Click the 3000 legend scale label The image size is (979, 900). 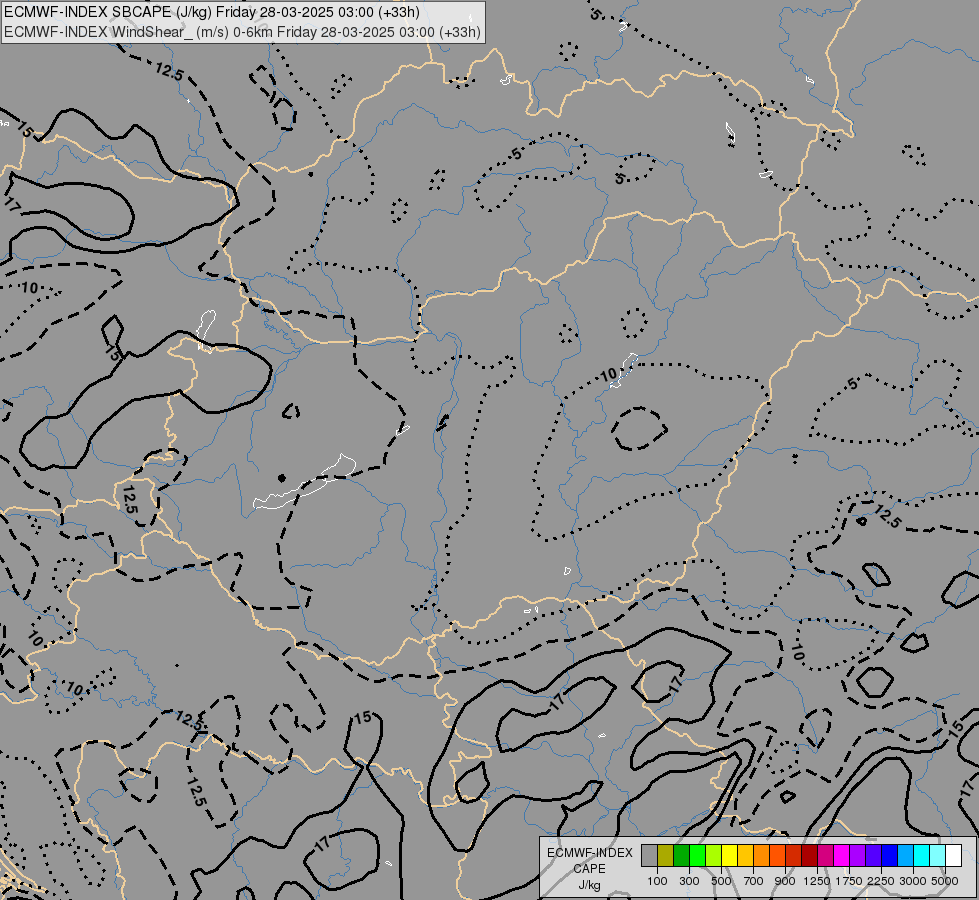[x=913, y=881]
